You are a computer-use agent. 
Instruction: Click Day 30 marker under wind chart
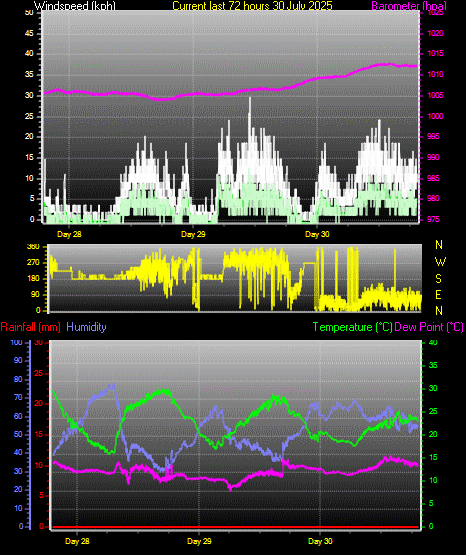[317, 234]
